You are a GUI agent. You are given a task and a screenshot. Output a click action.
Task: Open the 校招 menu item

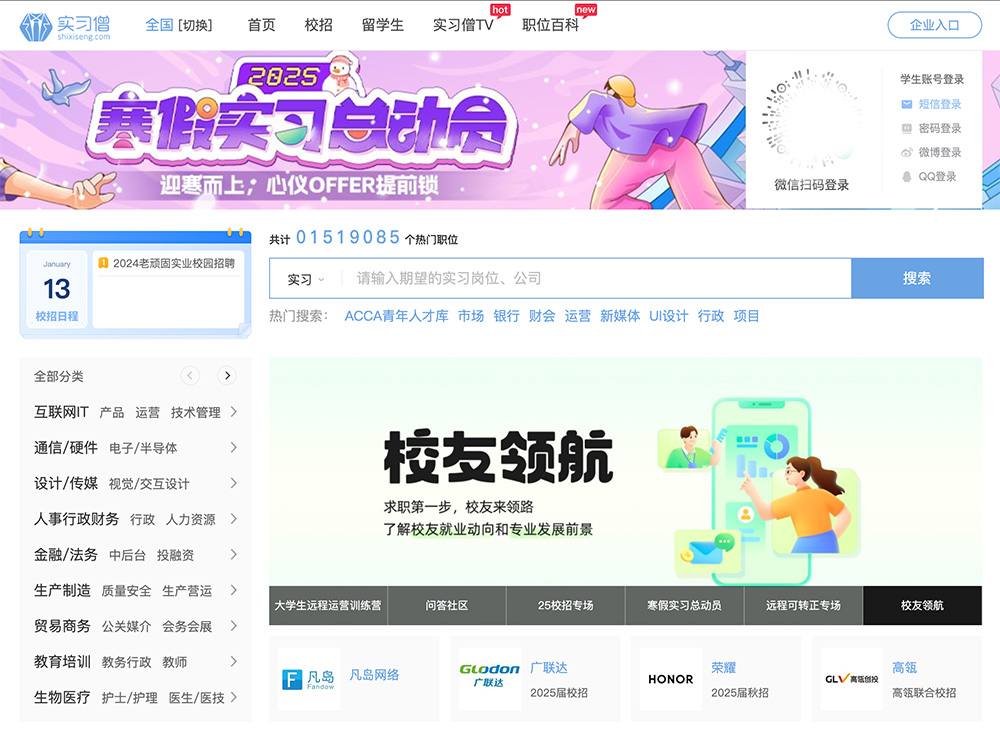(x=319, y=24)
